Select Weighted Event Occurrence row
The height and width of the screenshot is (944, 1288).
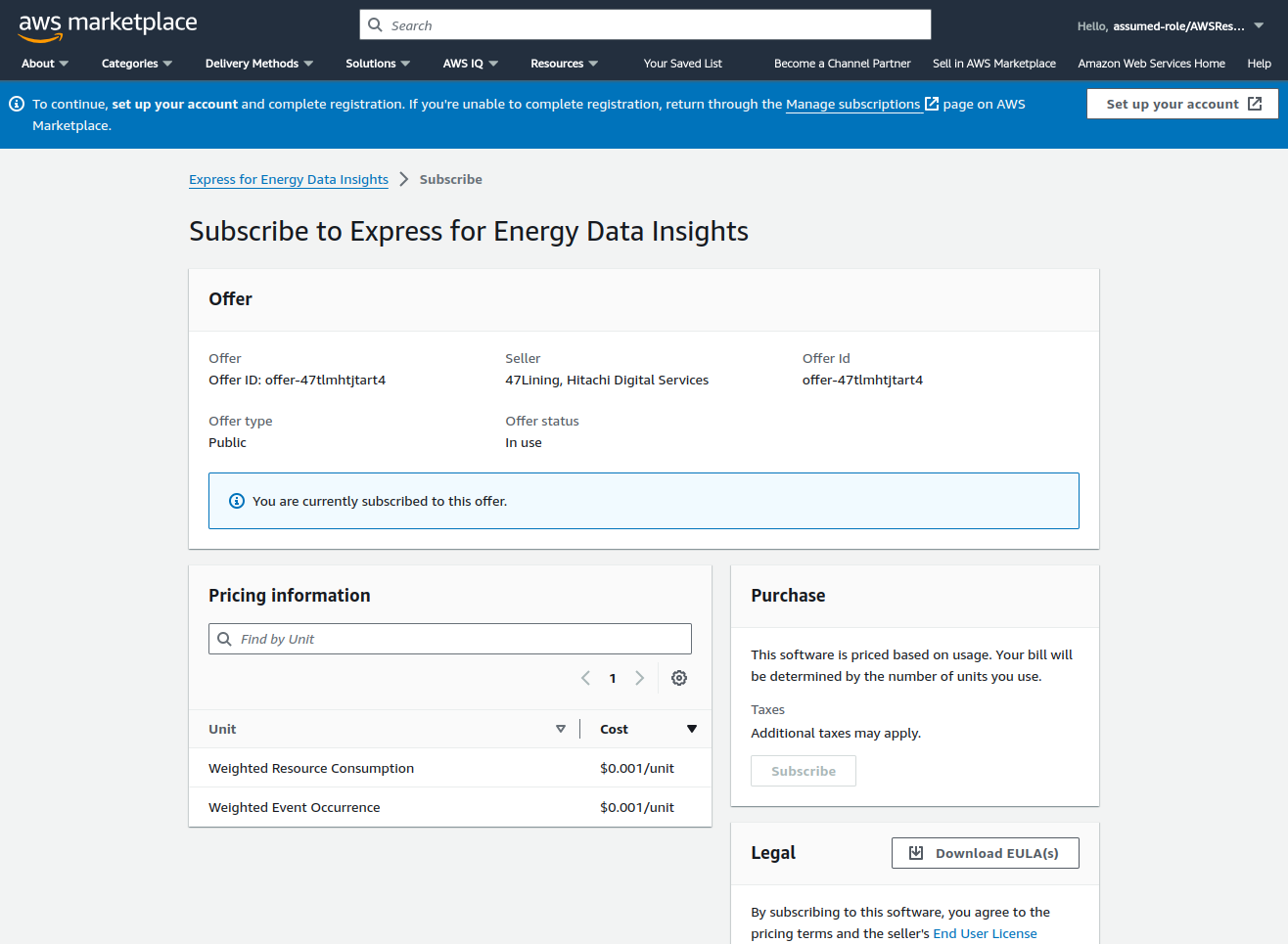coord(450,807)
